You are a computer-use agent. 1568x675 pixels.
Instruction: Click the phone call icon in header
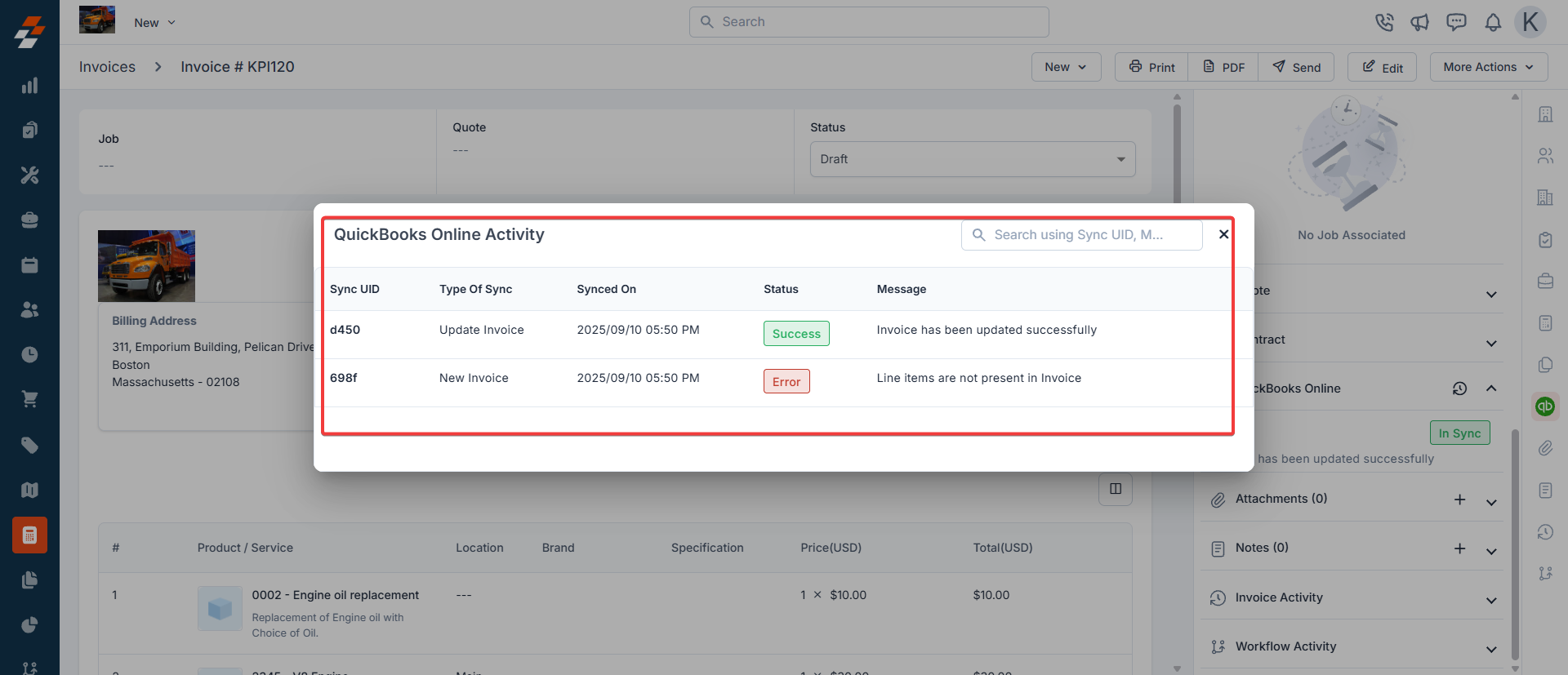click(x=1383, y=22)
